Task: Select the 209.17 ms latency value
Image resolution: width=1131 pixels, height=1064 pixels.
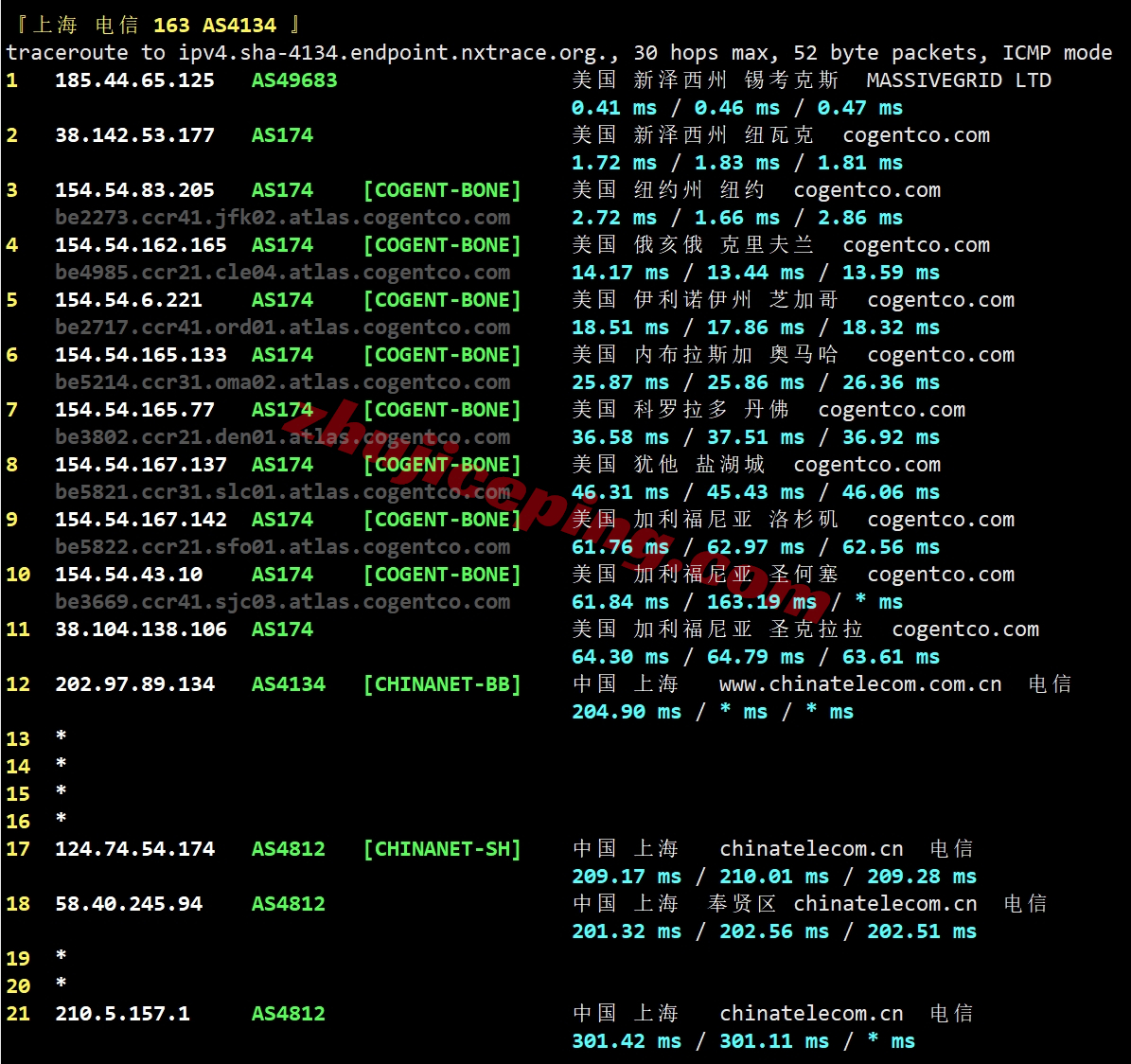Action: 627,876
